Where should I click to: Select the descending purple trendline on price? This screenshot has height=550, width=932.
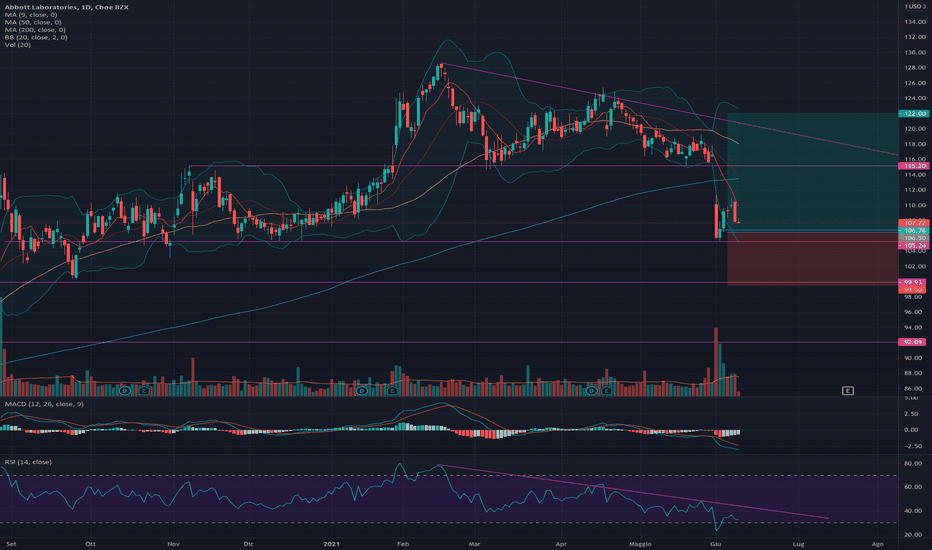pyautogui.click(x=670, y=109)
